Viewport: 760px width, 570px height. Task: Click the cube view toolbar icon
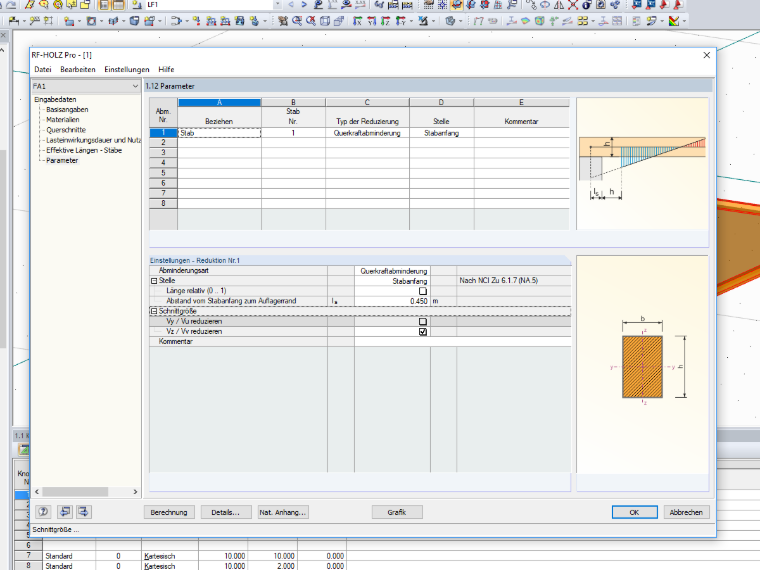(325, 21)
